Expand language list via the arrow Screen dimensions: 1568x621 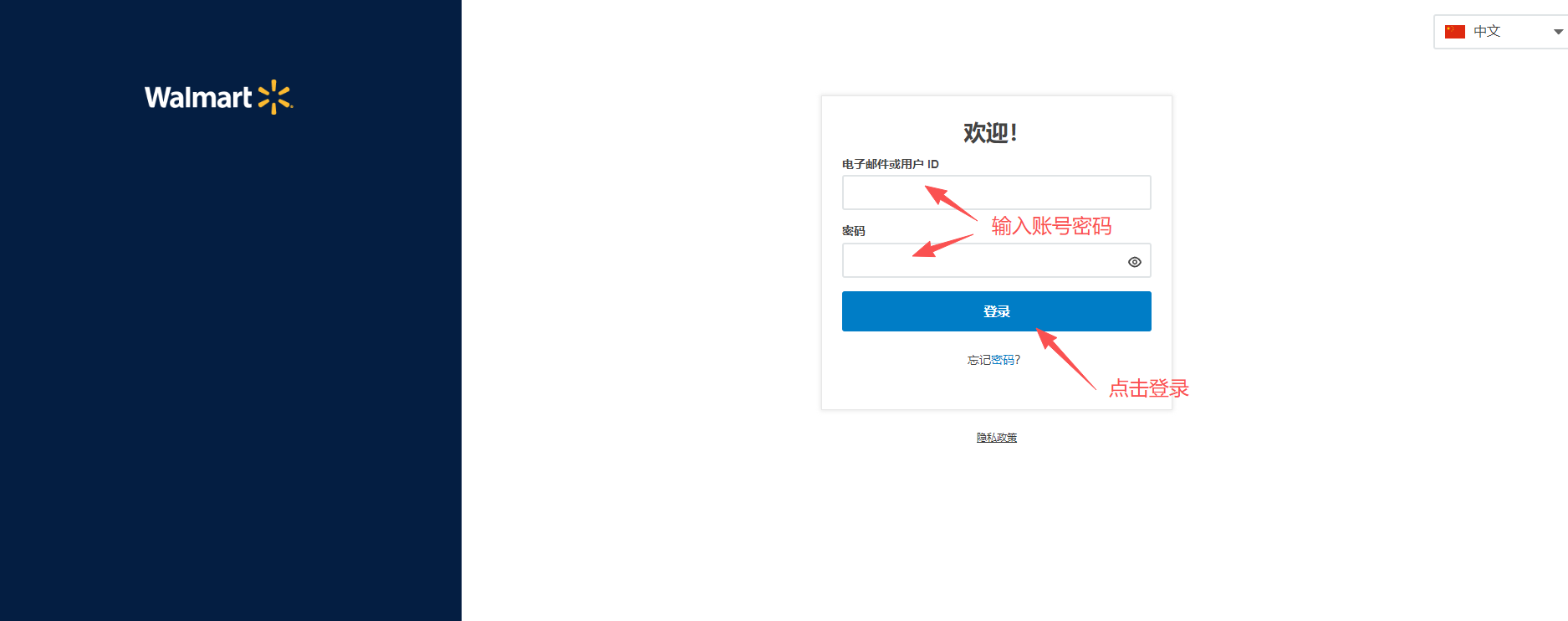[1558, 32]
